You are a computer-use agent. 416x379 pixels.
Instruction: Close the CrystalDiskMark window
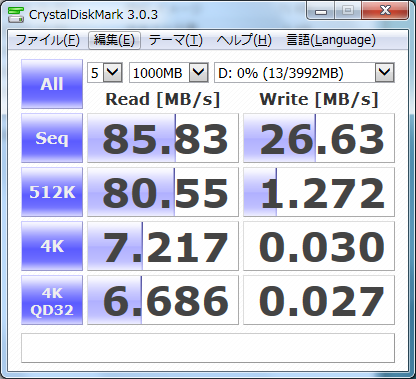385,11
